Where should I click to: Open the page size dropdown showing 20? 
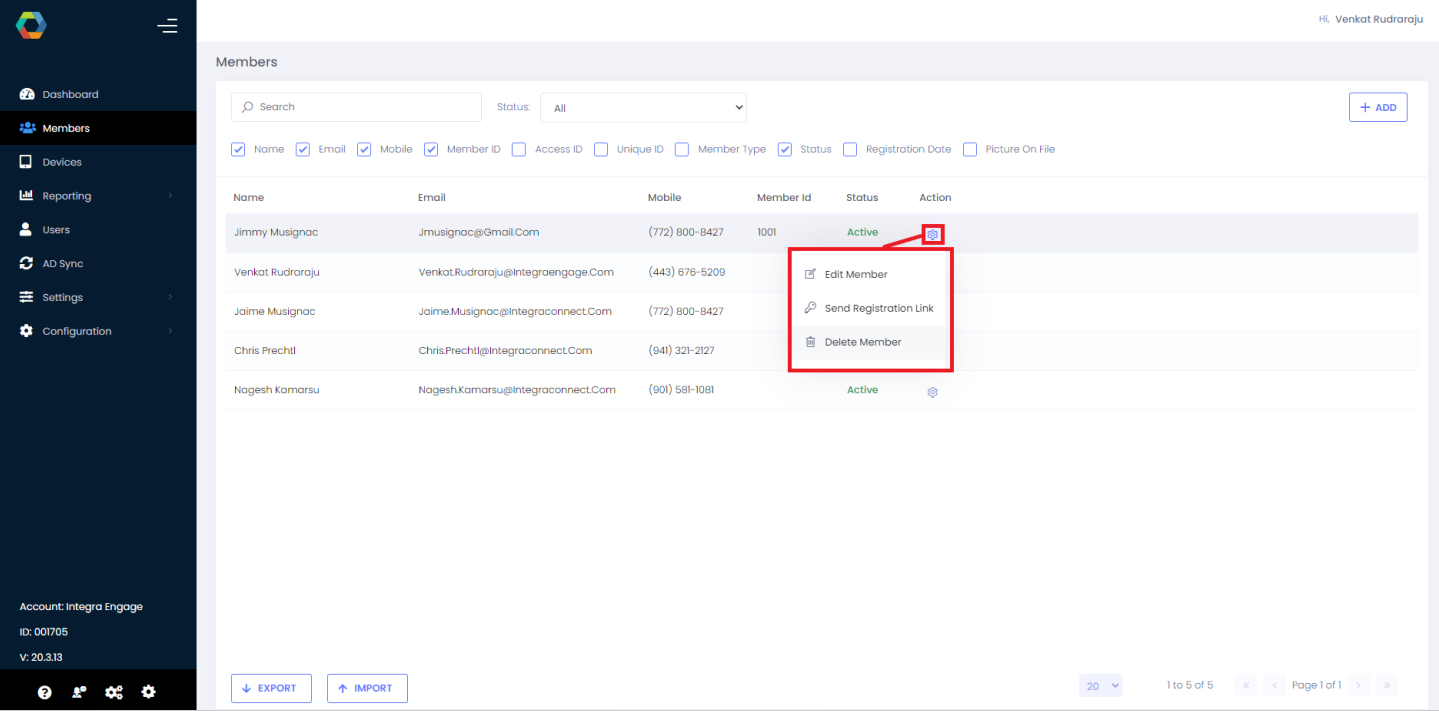click(x=1100, y=685)
